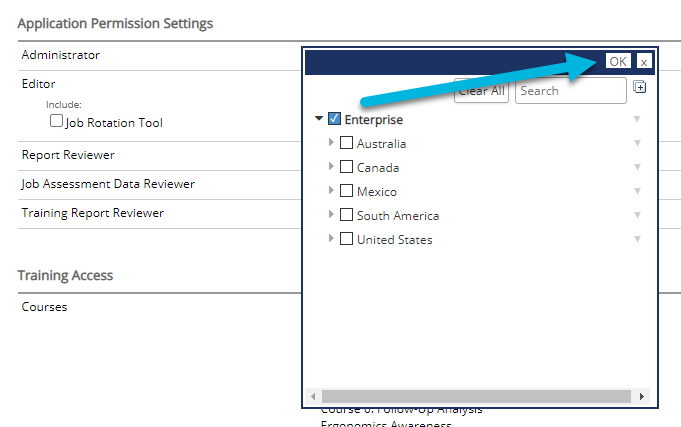Viewport: 681px width, 427px height.
Task: Open Mexico row options arrow on right
Action: pyautogui.click(x=637, y=191)
